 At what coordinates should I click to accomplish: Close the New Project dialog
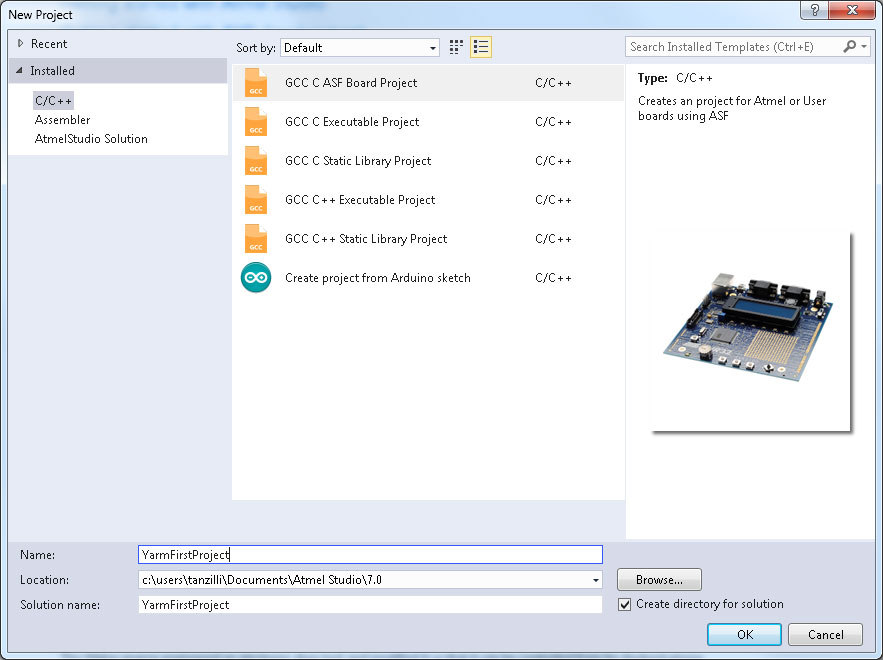pos(852,10)
